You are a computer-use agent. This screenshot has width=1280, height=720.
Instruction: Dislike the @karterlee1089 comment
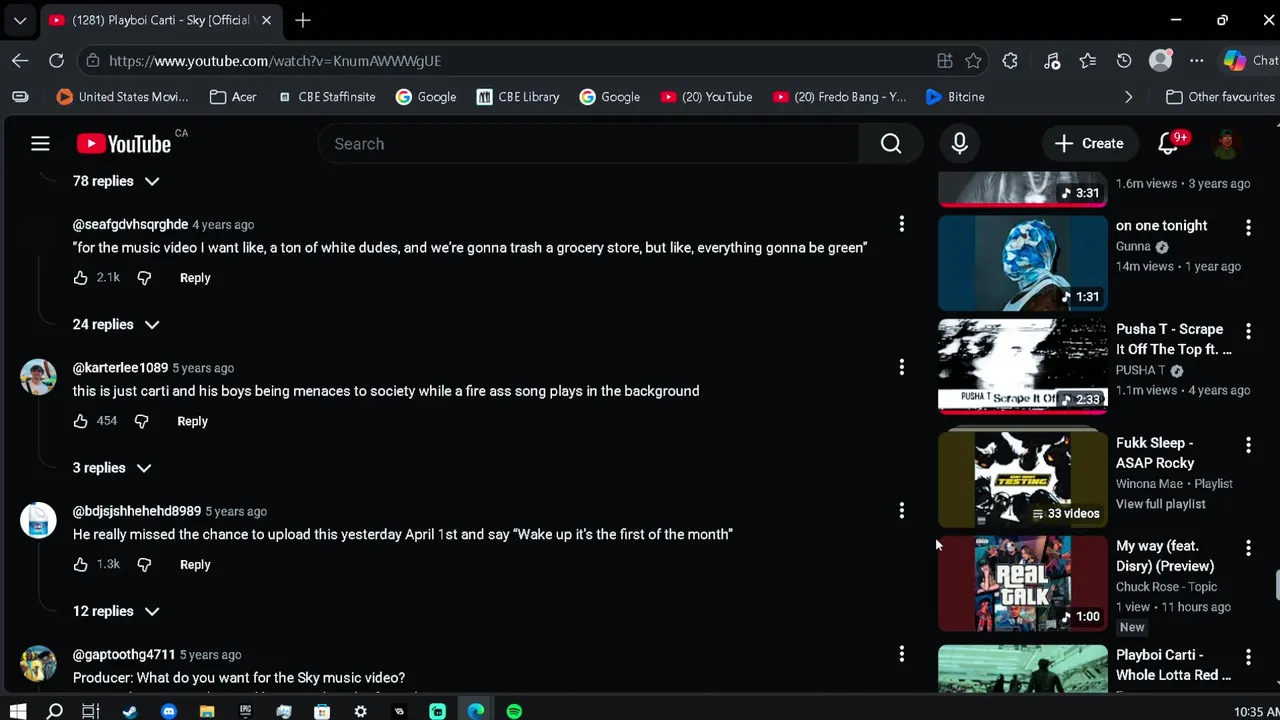click(x=141, y=421)
